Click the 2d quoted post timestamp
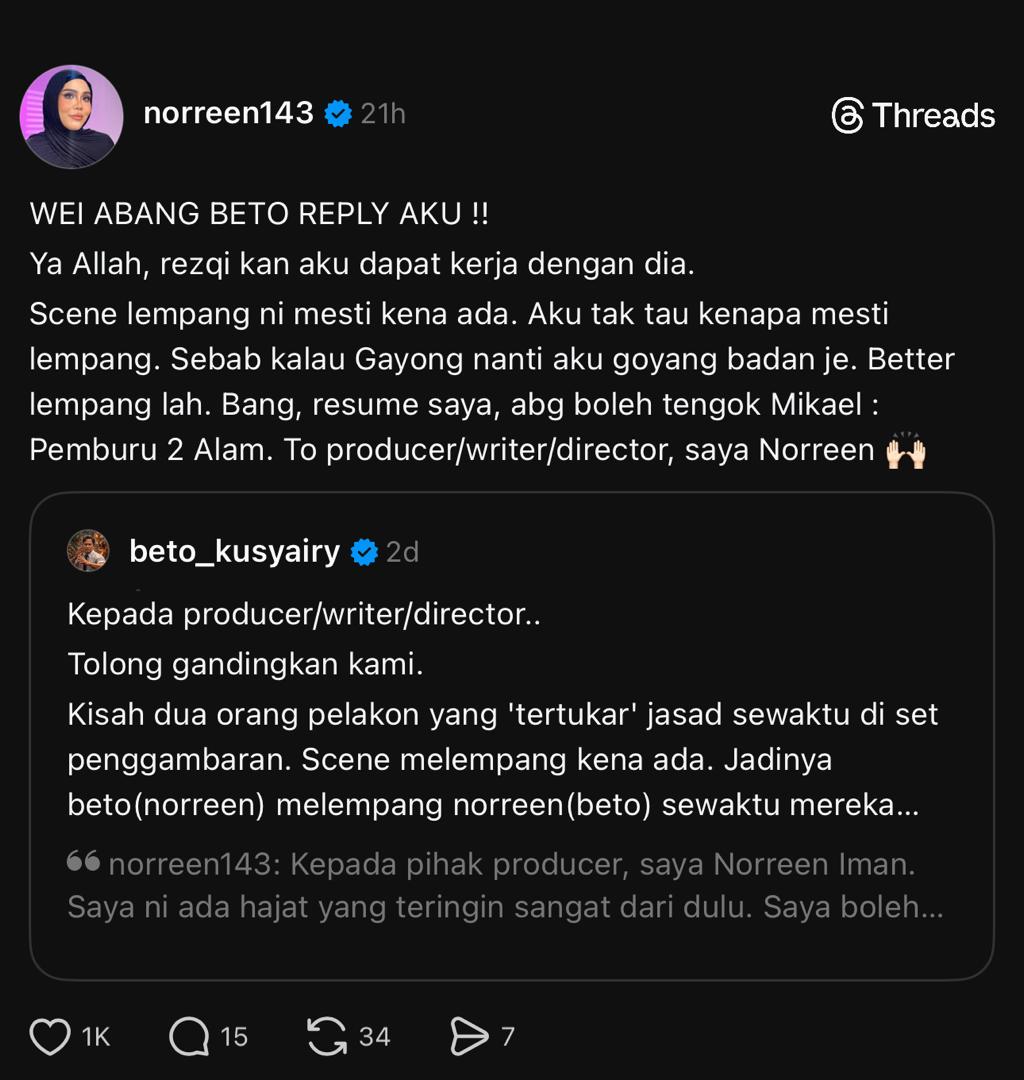 tap(403, 552)
